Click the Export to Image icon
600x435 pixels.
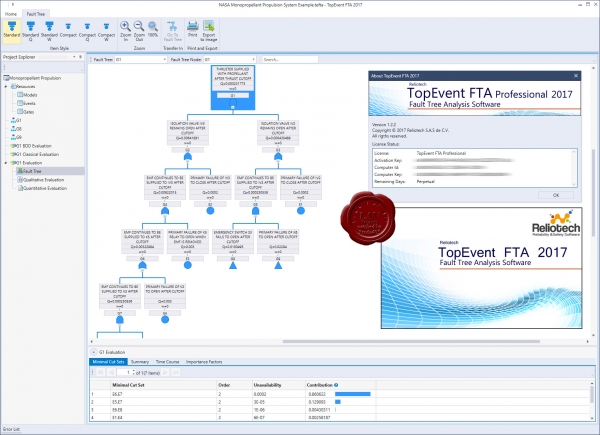click(209, 26)
